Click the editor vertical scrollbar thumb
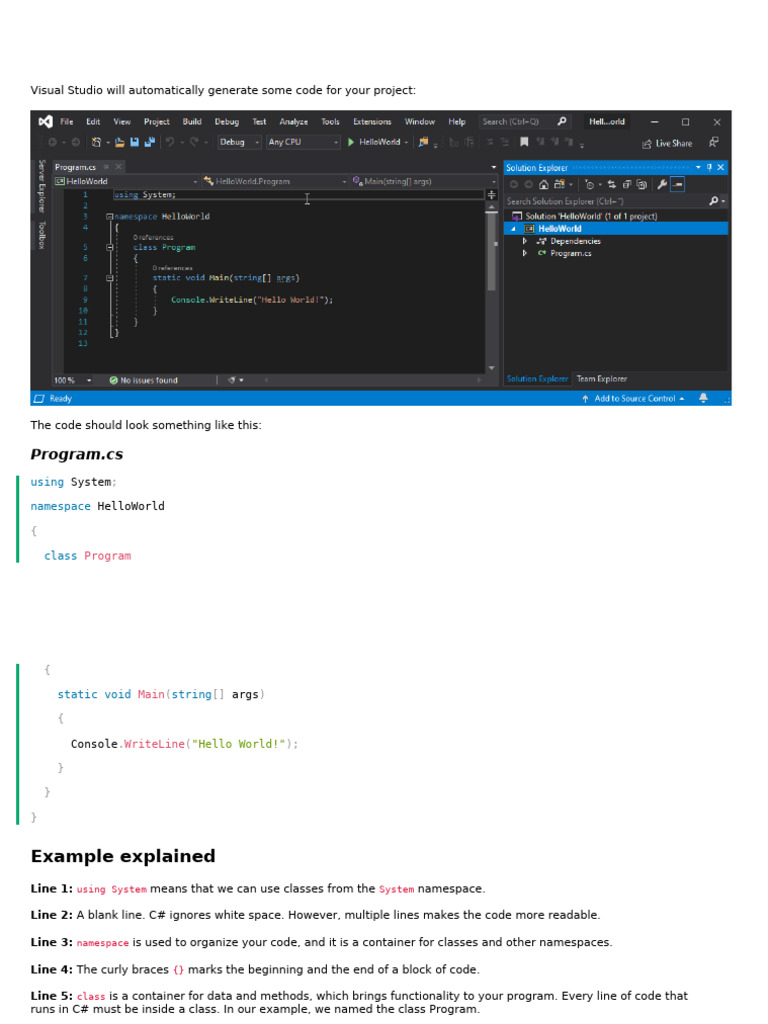 click(491, 251)
